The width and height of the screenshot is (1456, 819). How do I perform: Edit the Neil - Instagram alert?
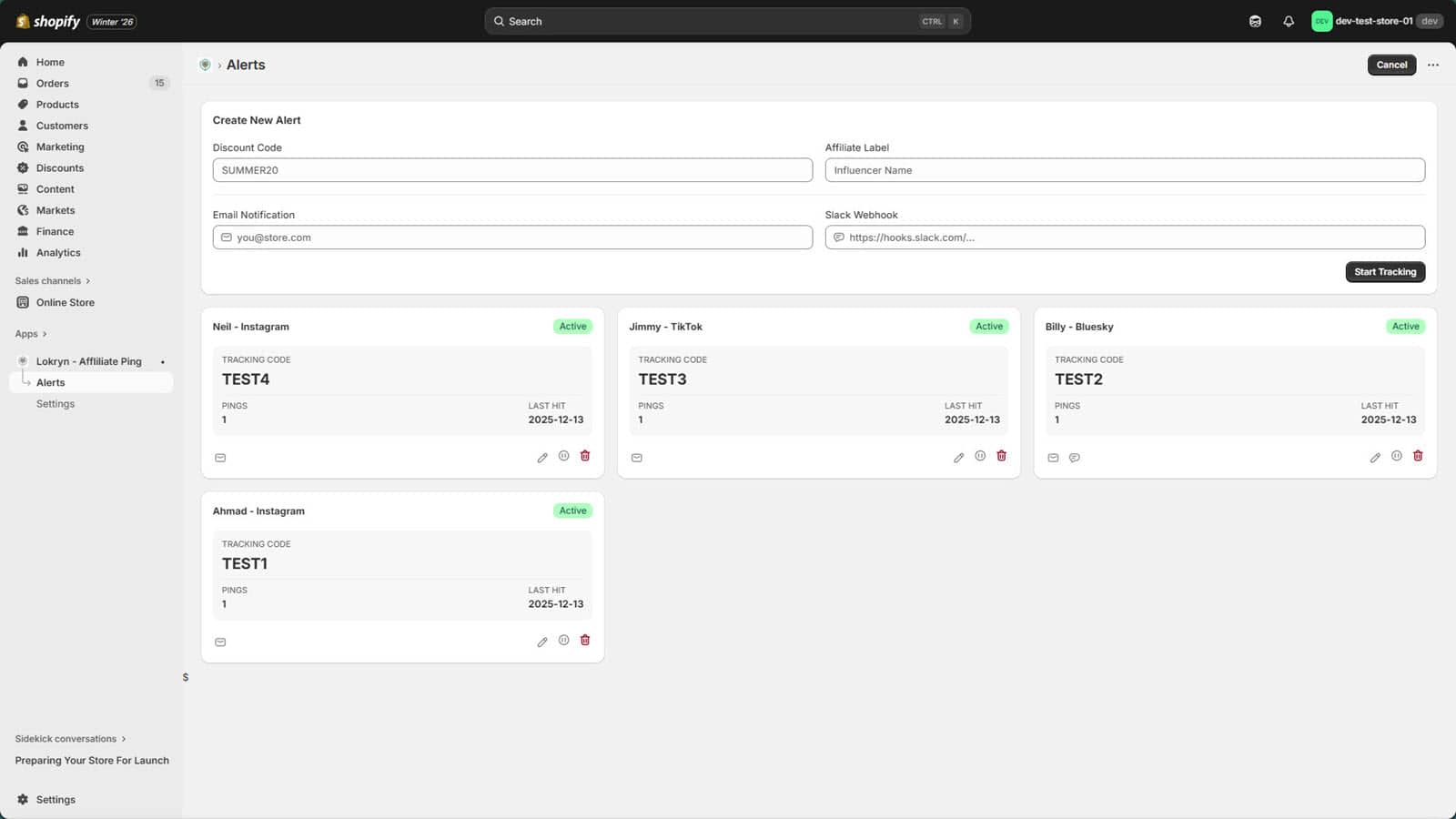(542, 456)
